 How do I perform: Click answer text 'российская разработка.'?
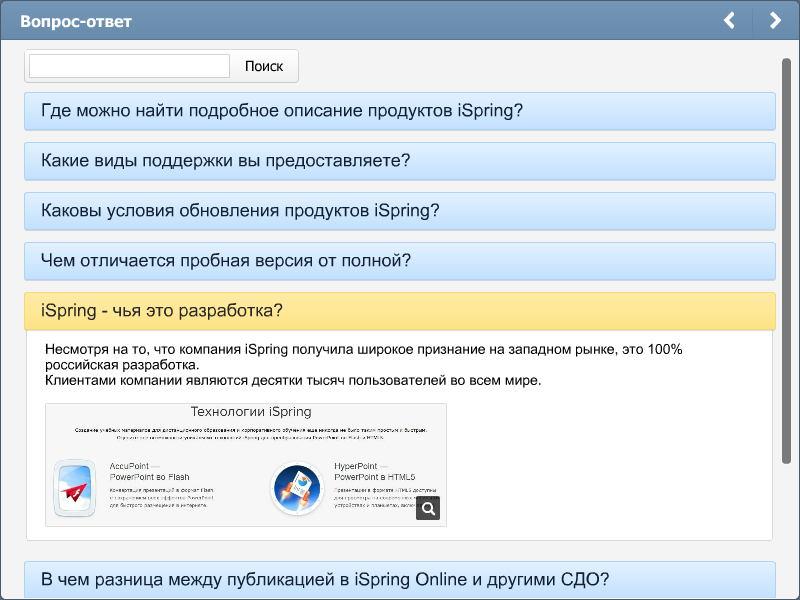tap(122, 365)
